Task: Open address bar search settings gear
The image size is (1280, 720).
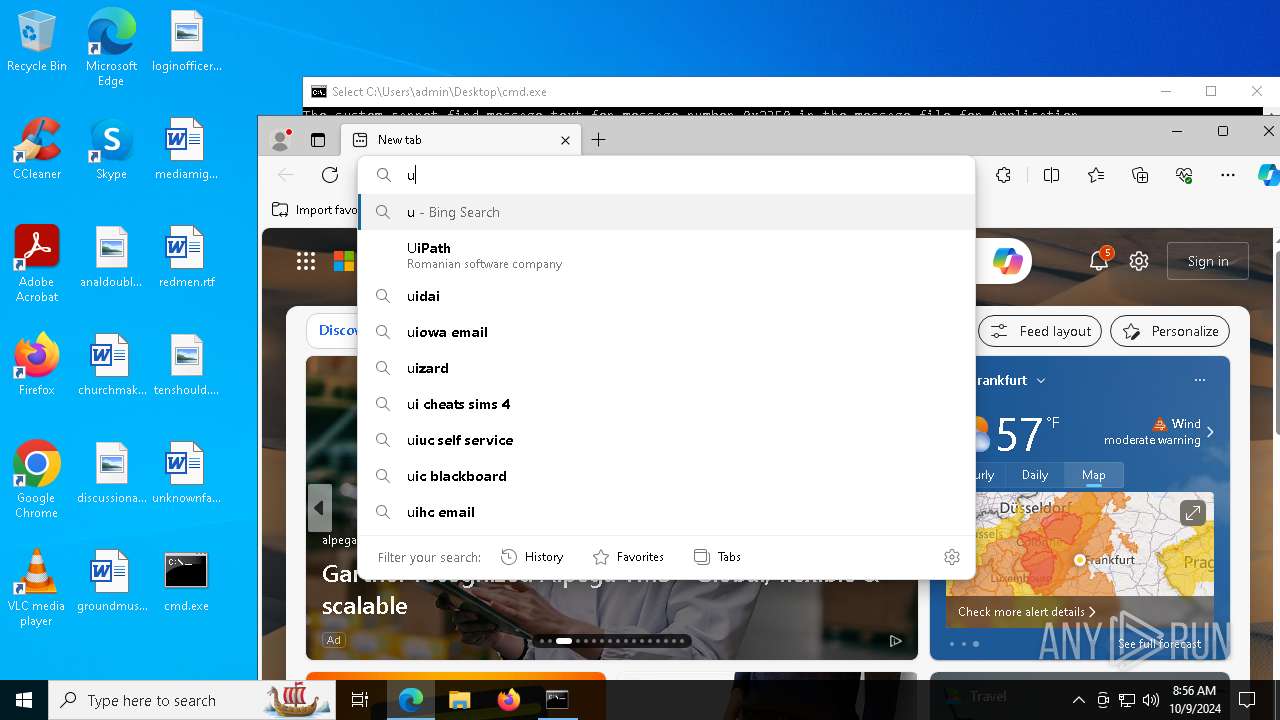Action: 952,557
